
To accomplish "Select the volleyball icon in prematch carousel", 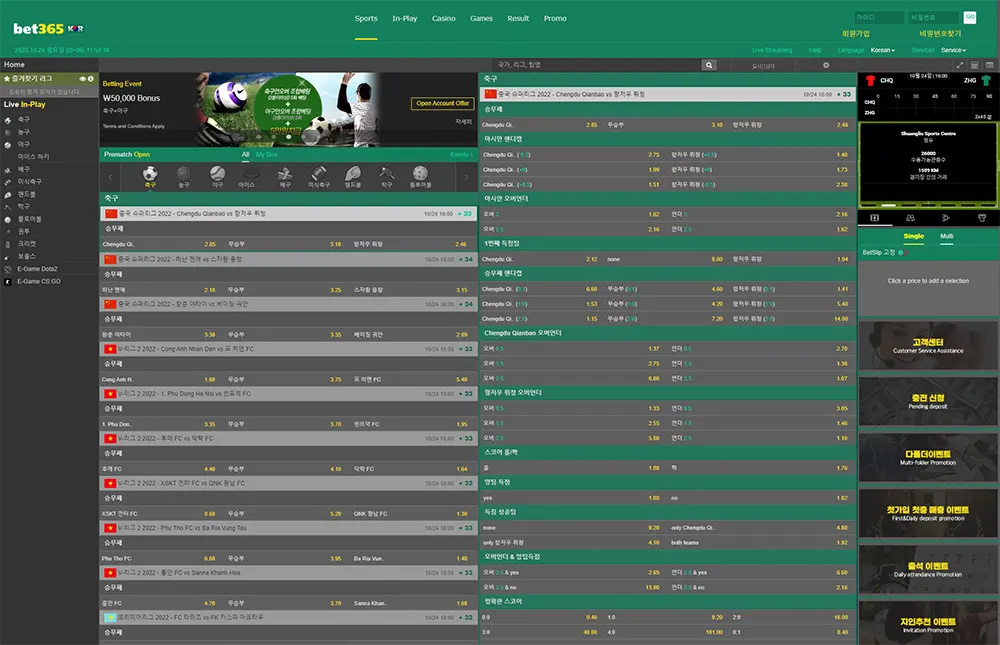I will pyautogui.click(x=285, y=175).
